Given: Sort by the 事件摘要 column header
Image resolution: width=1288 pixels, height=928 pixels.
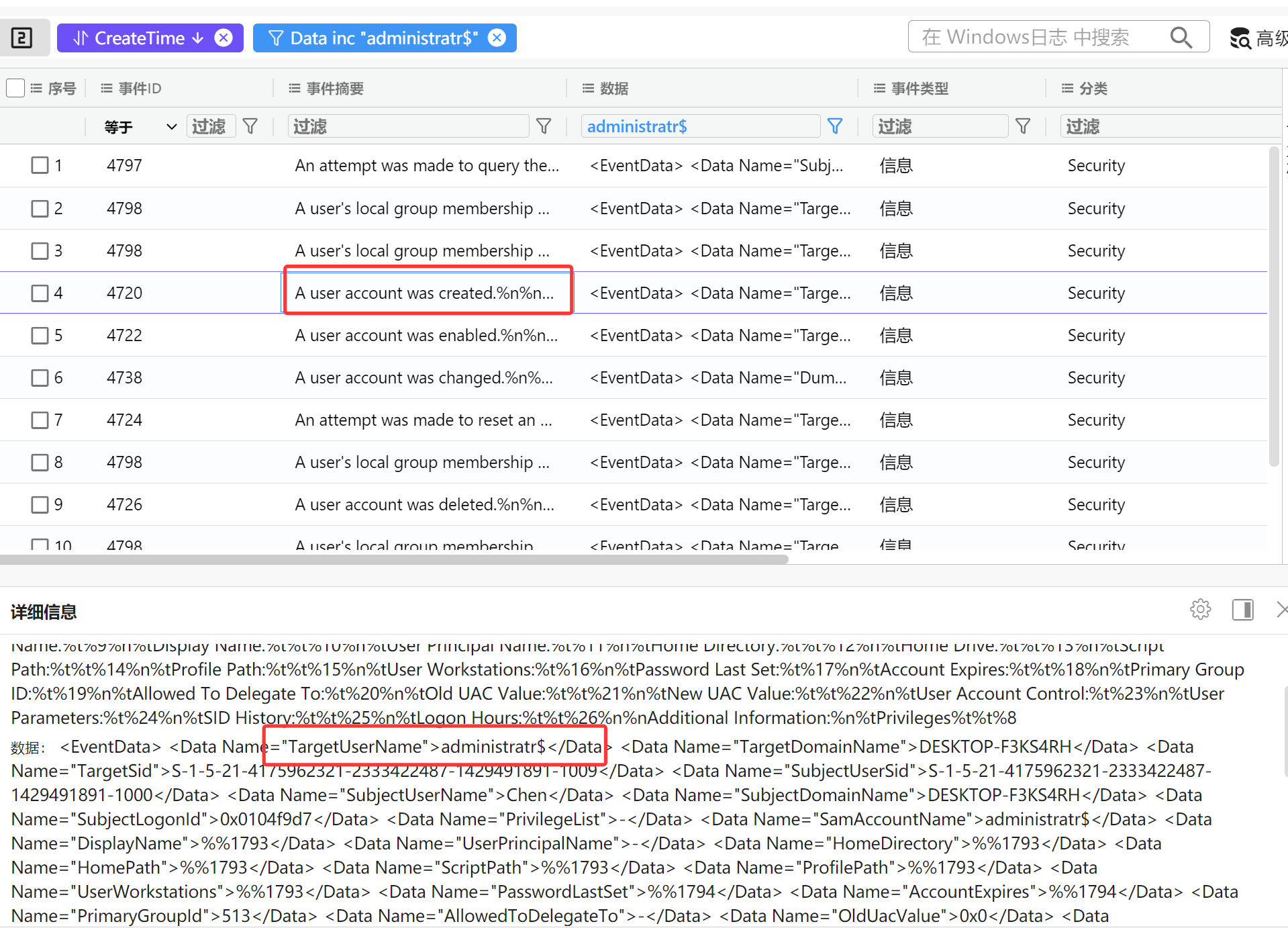Looking at the screenshot, I should (x=335, y=88).
